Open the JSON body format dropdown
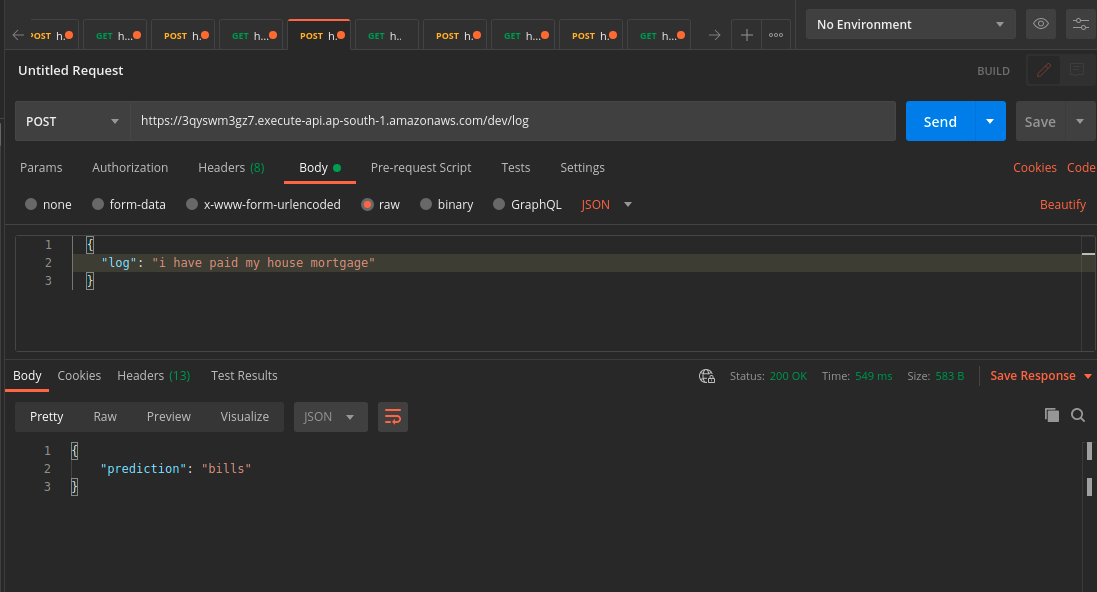The image size is (1097, 592). click(606, 205)
